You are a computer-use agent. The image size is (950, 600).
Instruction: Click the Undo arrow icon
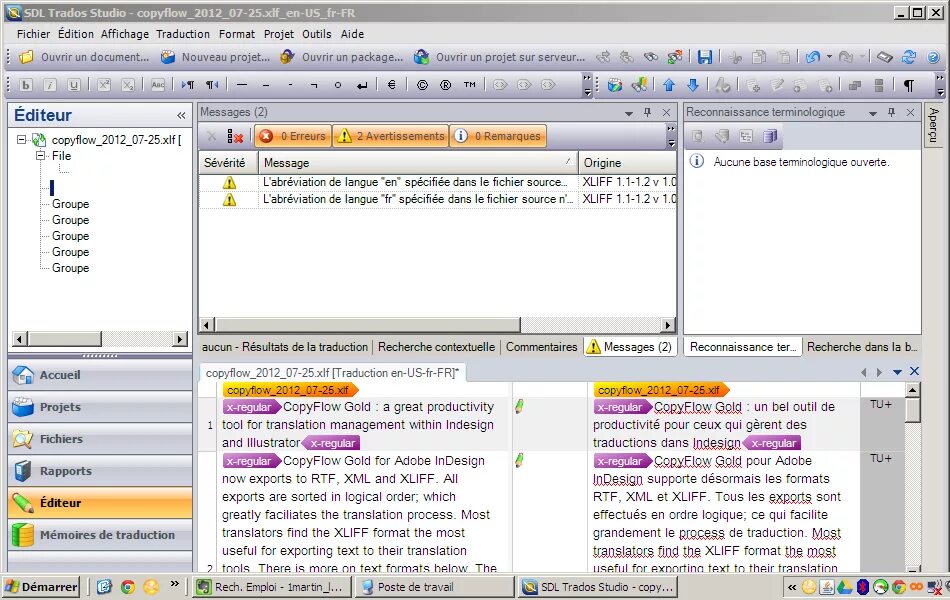(812, 57)
